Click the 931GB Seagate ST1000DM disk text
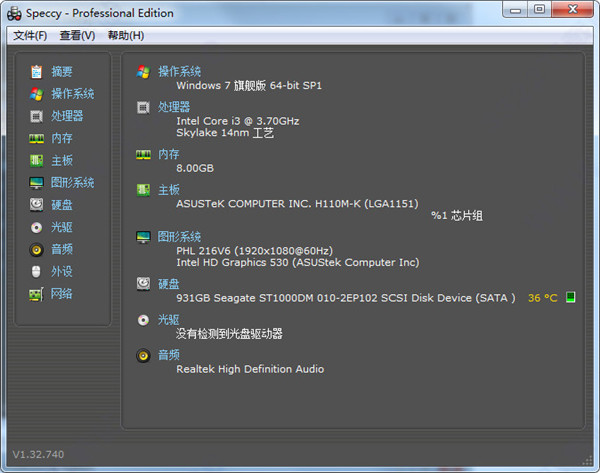This screenshot has height=473, width=600. [x=346, y=298]
